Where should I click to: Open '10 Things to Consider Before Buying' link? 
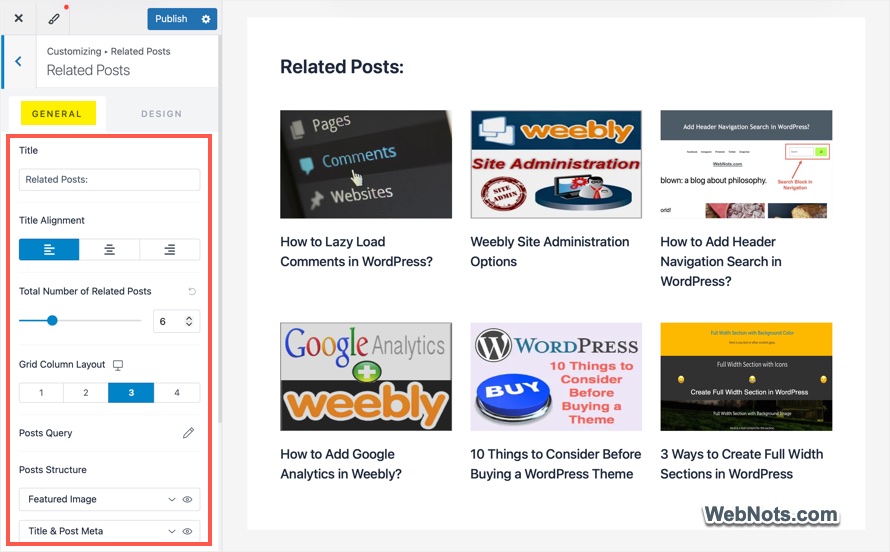pyautogui.click(x=556, y=464)
